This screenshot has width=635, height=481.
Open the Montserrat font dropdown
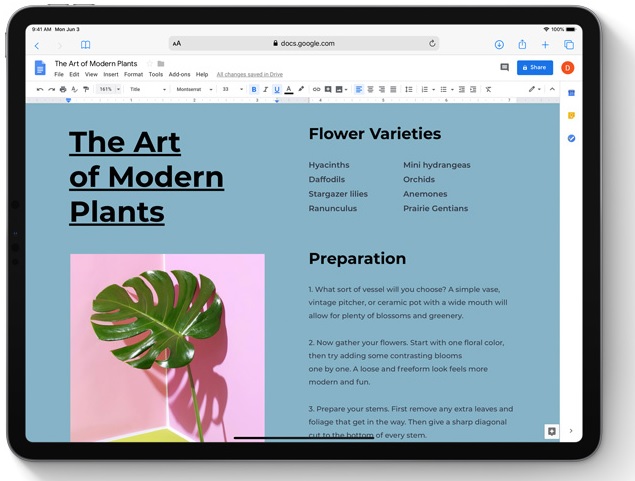[x=194, y=90]
